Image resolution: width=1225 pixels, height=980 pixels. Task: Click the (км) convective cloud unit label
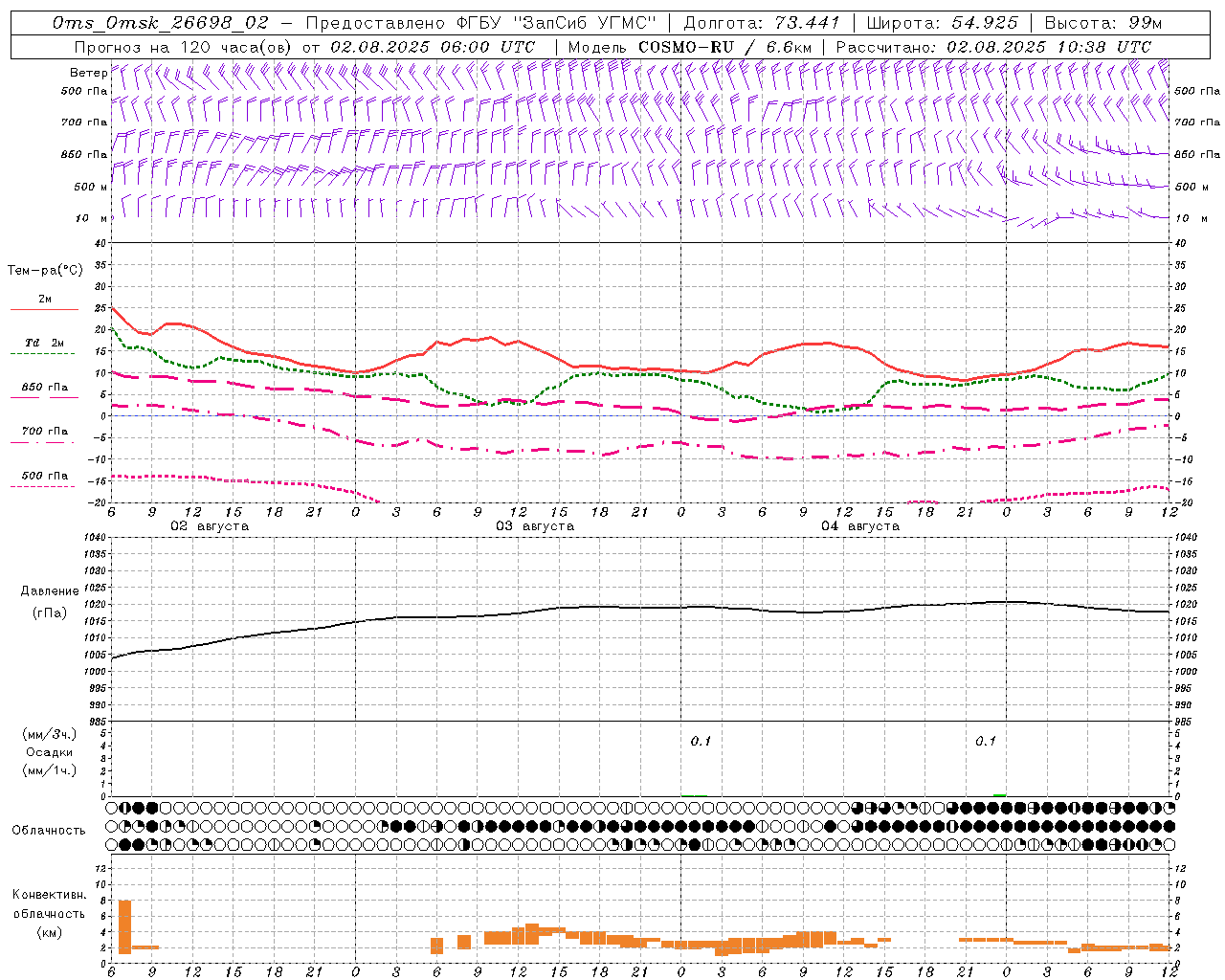pos(49,931)
